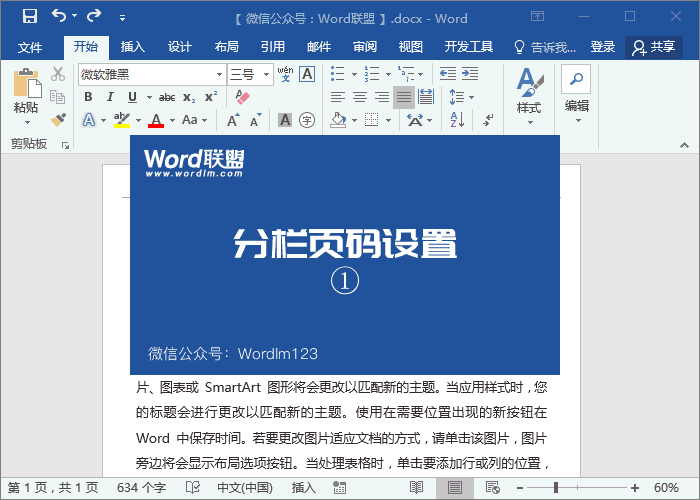Apply red font color
700x500 pixels.
pyautogui.click(x=156, y=120)
